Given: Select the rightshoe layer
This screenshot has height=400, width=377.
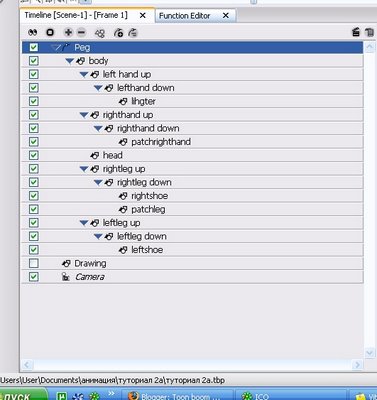Looking at the screenshot, I should pos(193,196).
